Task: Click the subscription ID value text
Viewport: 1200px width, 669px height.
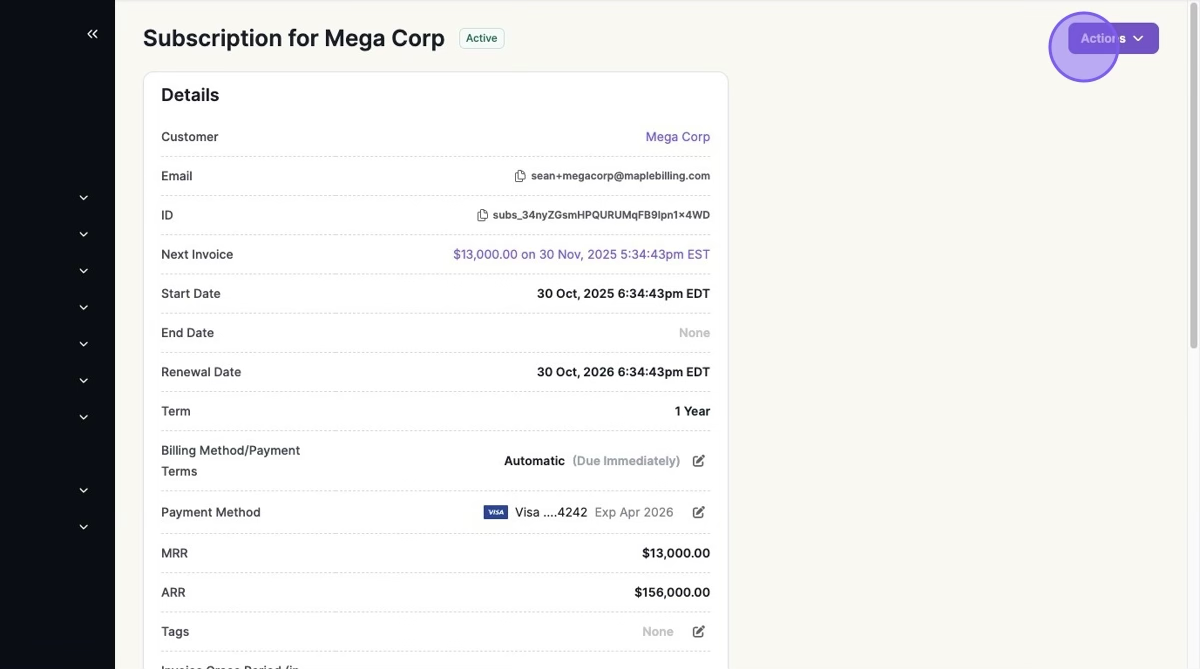Action: (x=601, y=215)
